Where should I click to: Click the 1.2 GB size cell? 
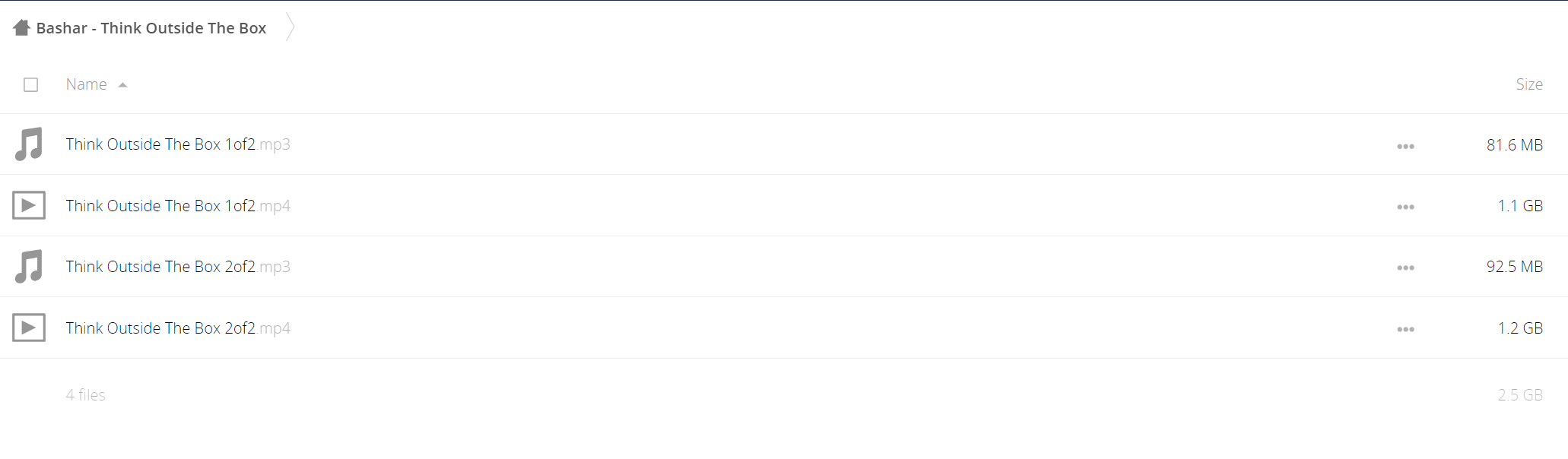click(1520, 328)
